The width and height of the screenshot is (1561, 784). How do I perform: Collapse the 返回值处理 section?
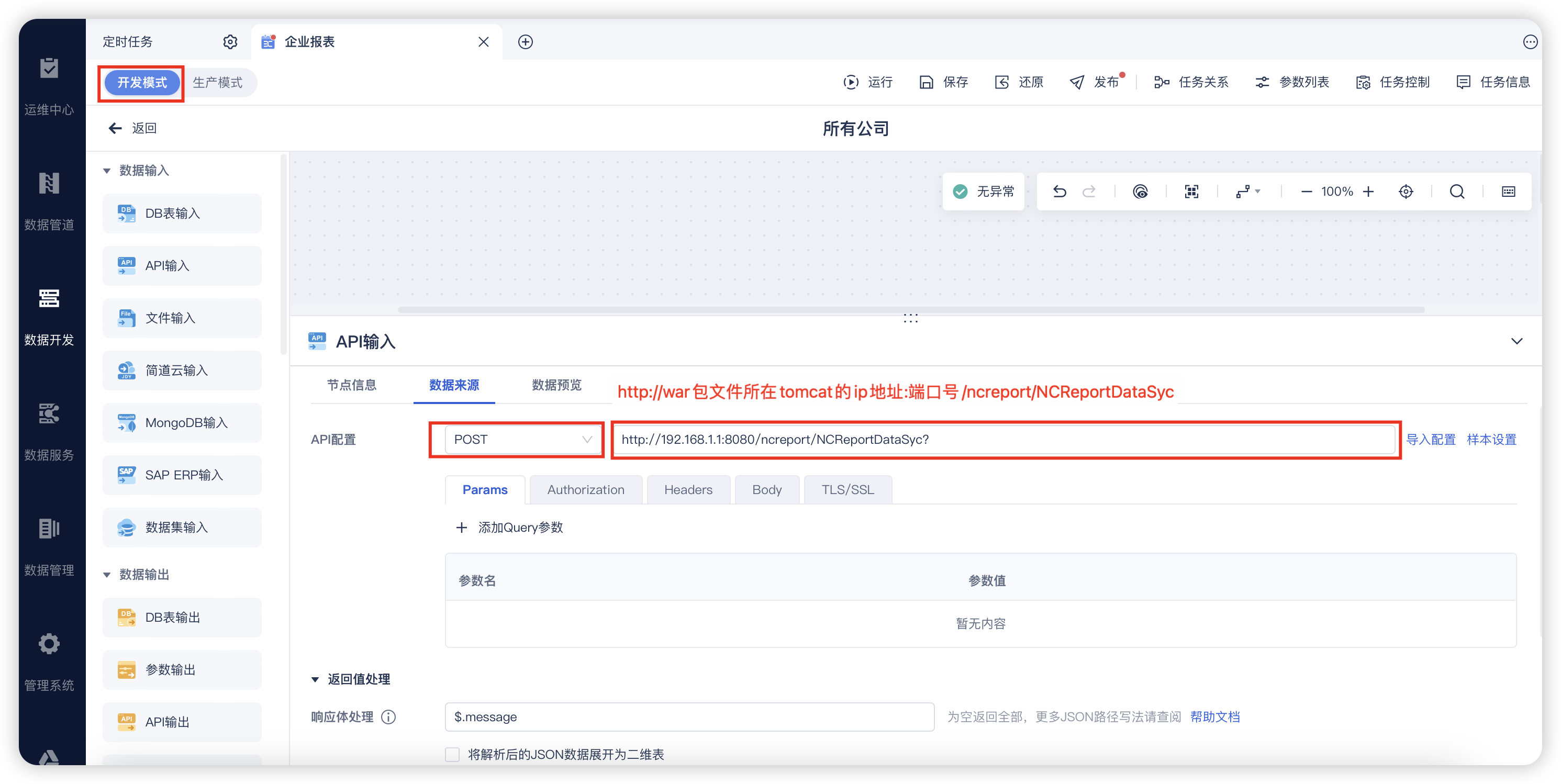tap(315, 679)
